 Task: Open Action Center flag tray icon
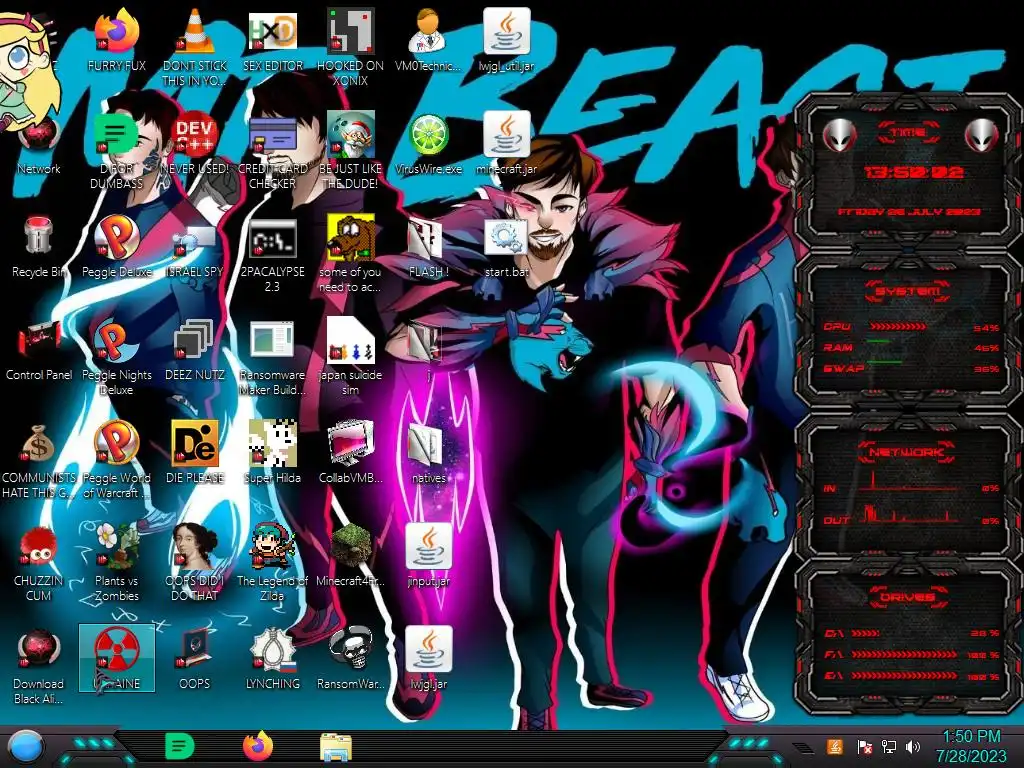[865, 746]
